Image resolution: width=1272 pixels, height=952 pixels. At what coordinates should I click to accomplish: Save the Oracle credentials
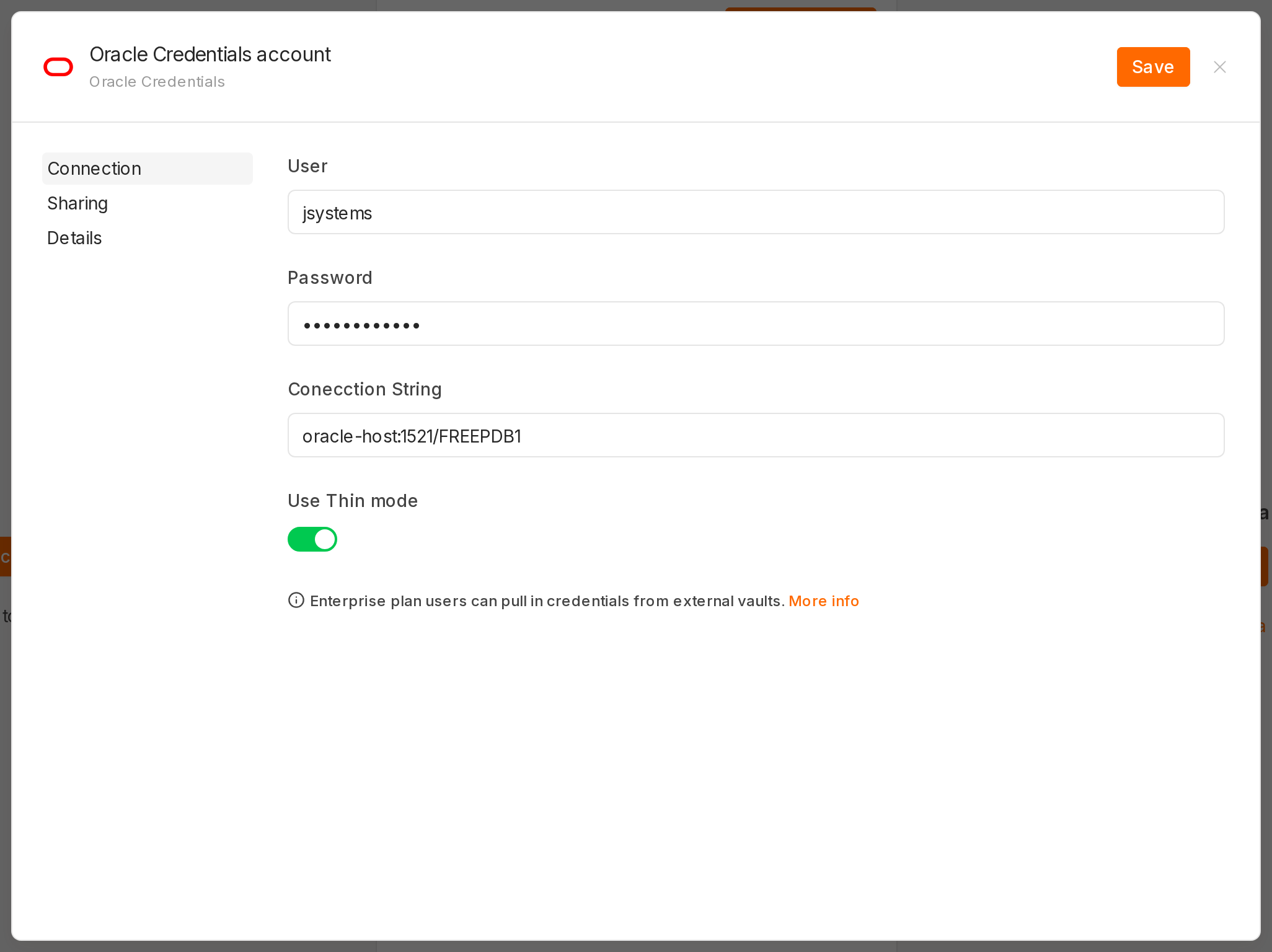coord(1153,67)
